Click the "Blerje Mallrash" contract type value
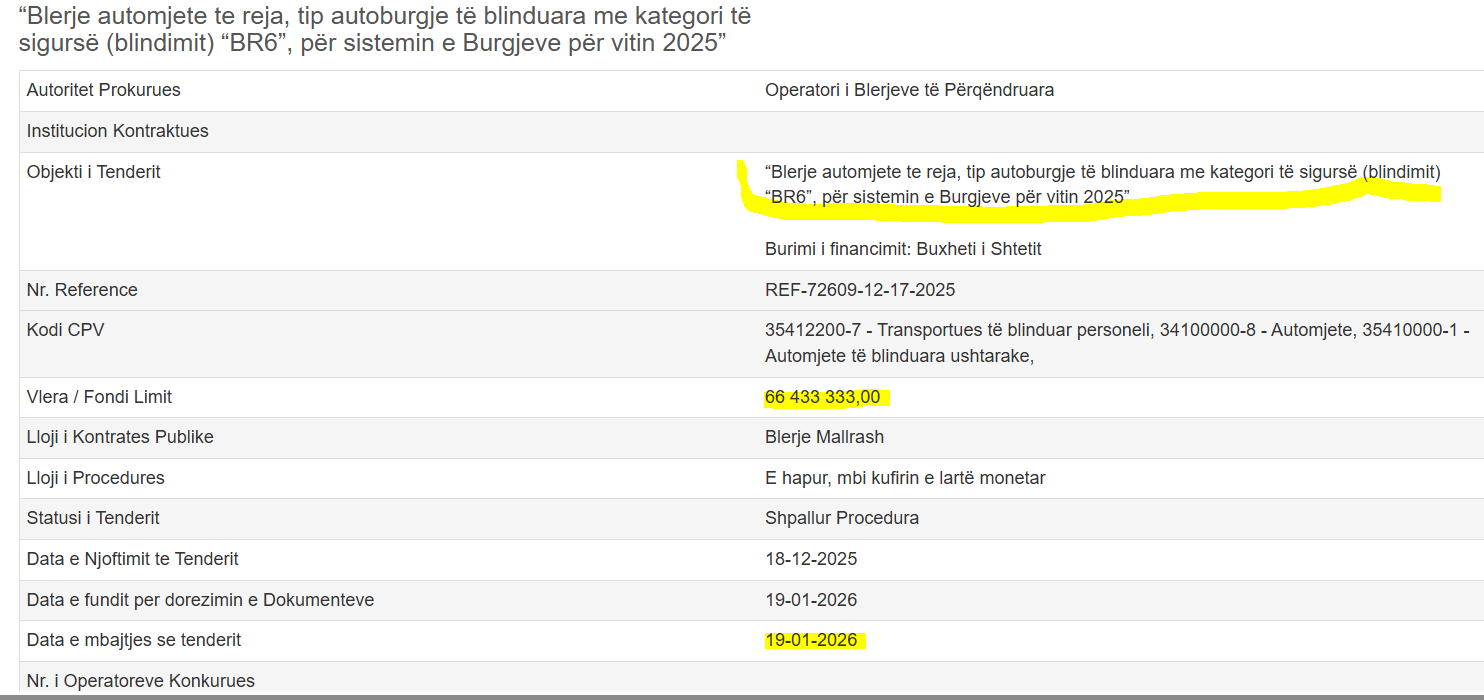 (x=824, y=437)
